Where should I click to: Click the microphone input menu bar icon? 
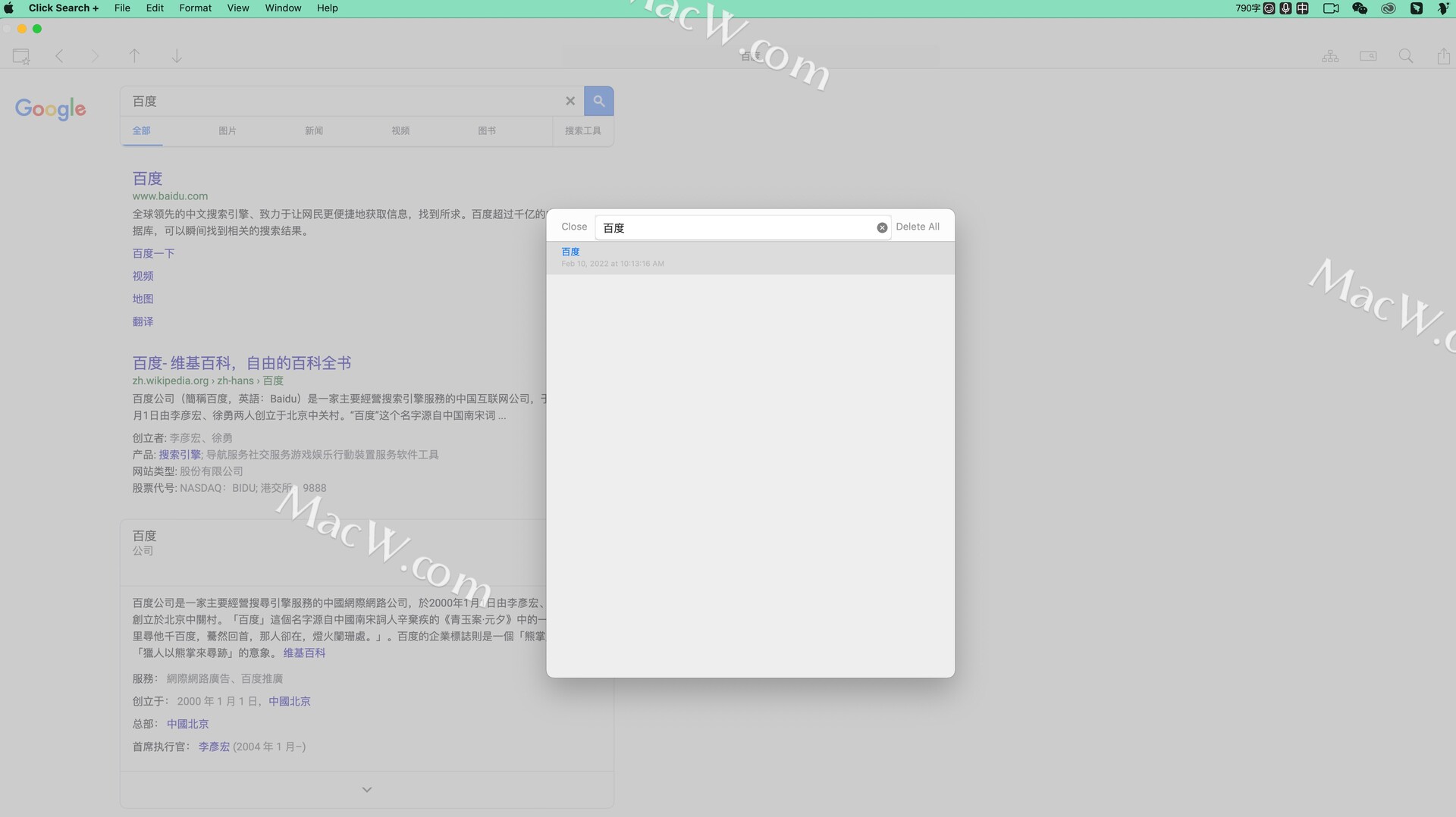(x=1285, y=8)
